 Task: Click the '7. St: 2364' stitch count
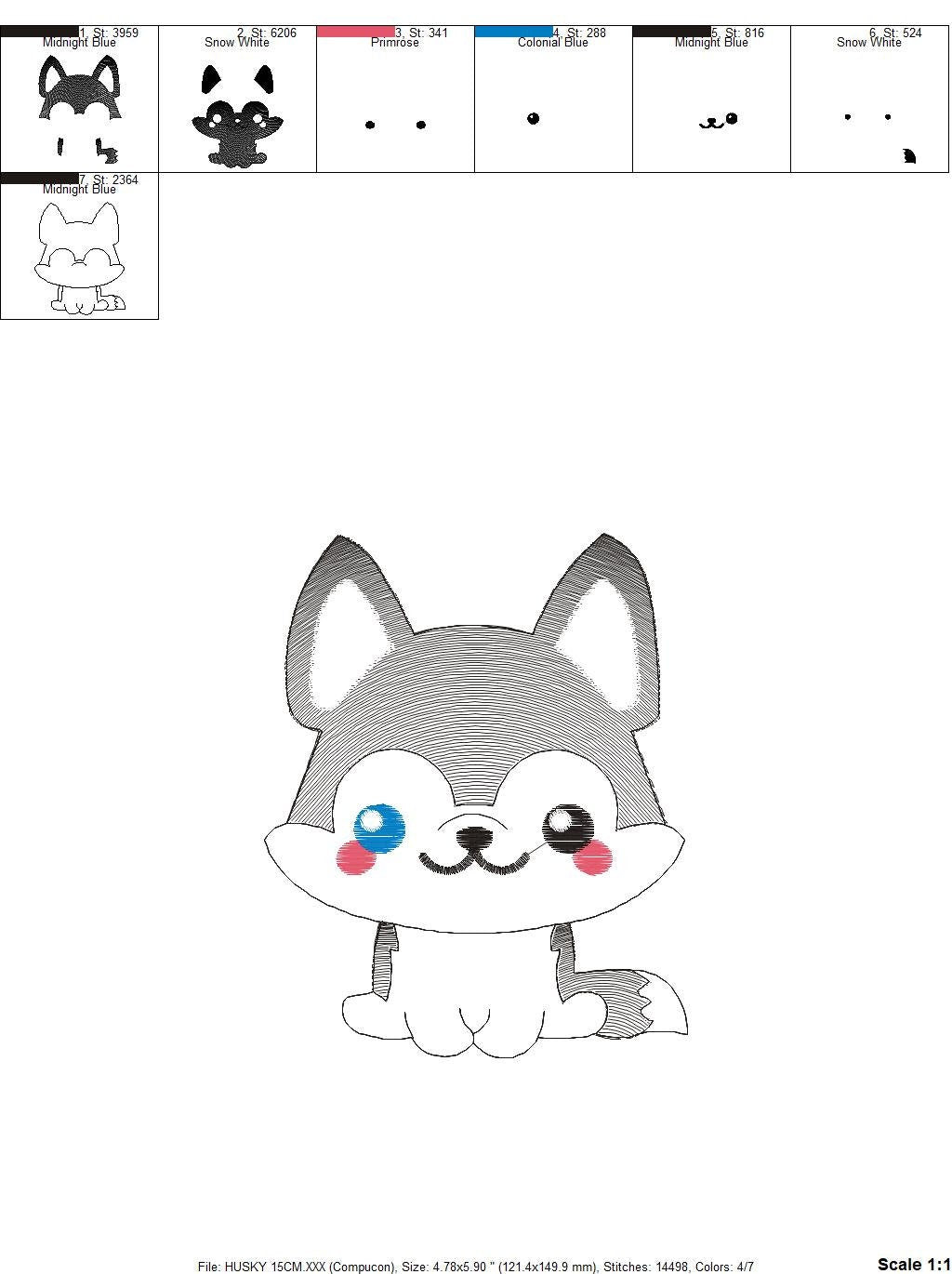pos(109,179)
